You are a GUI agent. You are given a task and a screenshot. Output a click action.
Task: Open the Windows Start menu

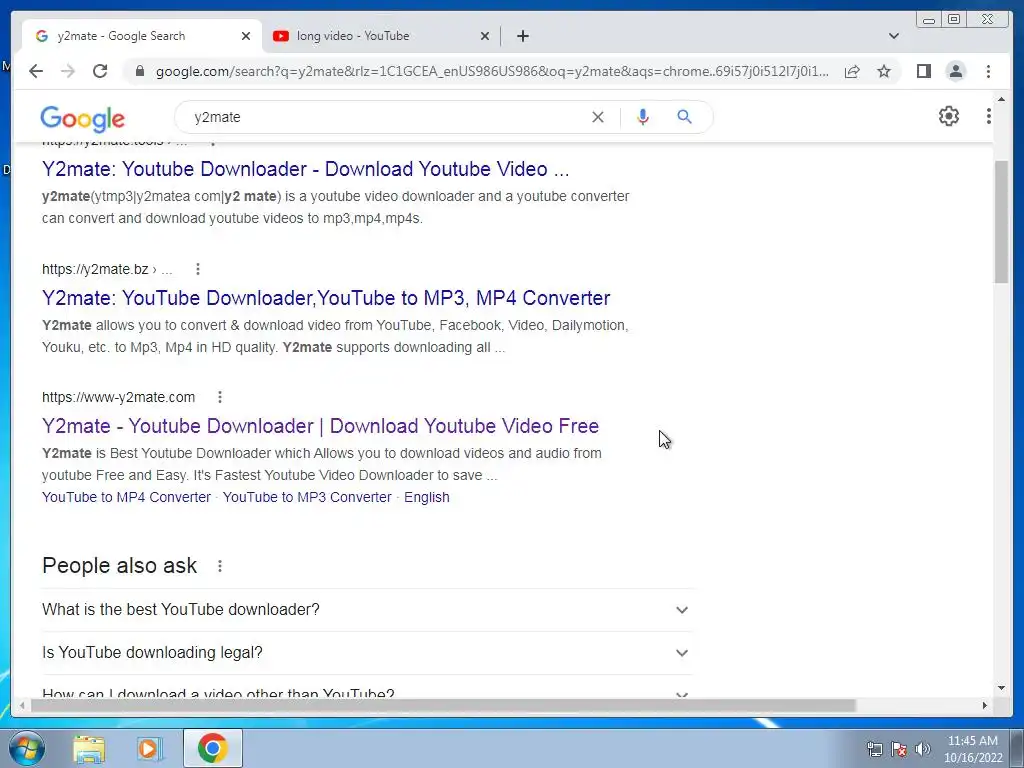[x=26, y=748]
